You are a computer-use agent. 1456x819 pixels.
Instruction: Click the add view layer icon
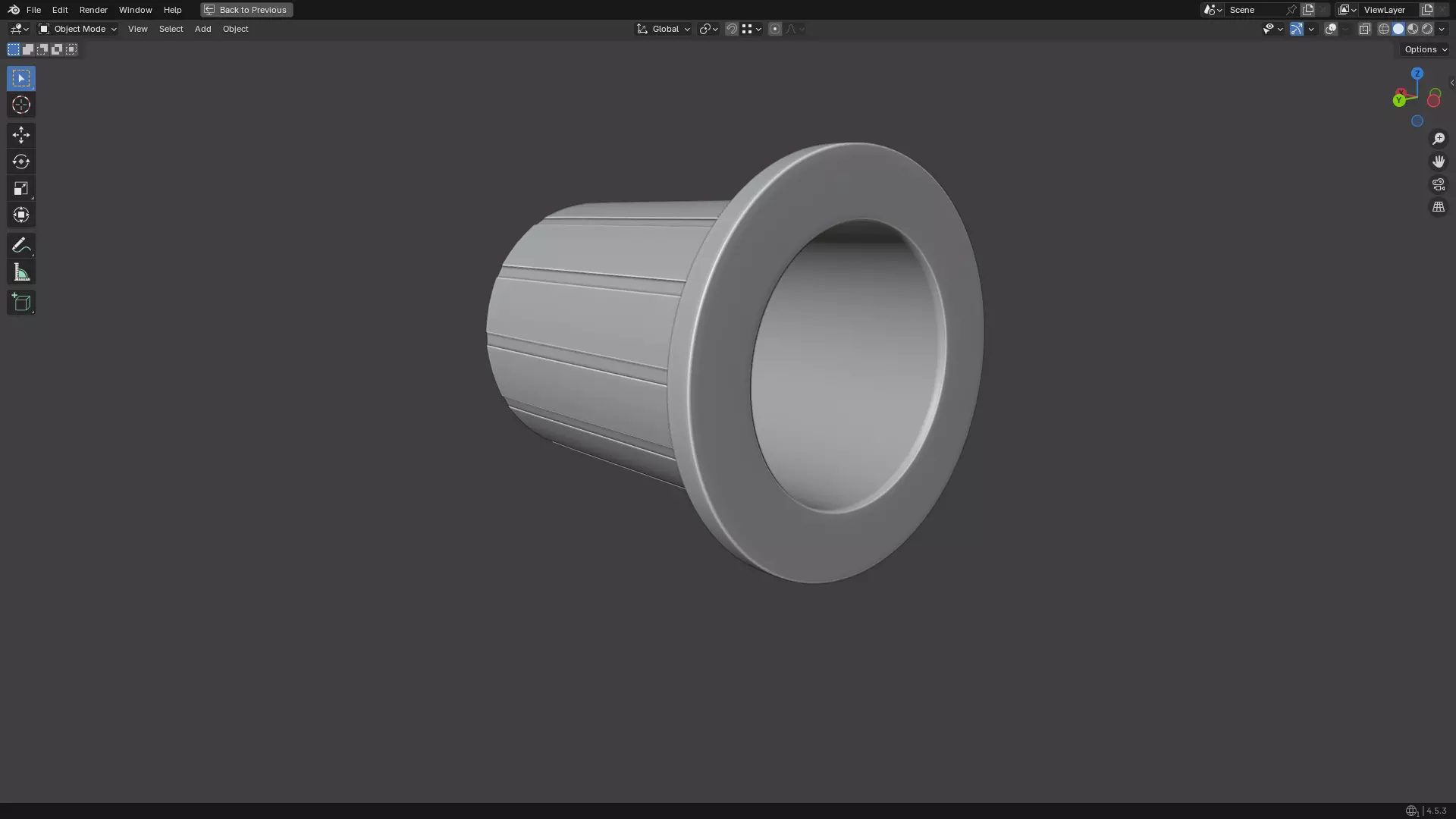pyautogui.click(x=1427, y=10)
